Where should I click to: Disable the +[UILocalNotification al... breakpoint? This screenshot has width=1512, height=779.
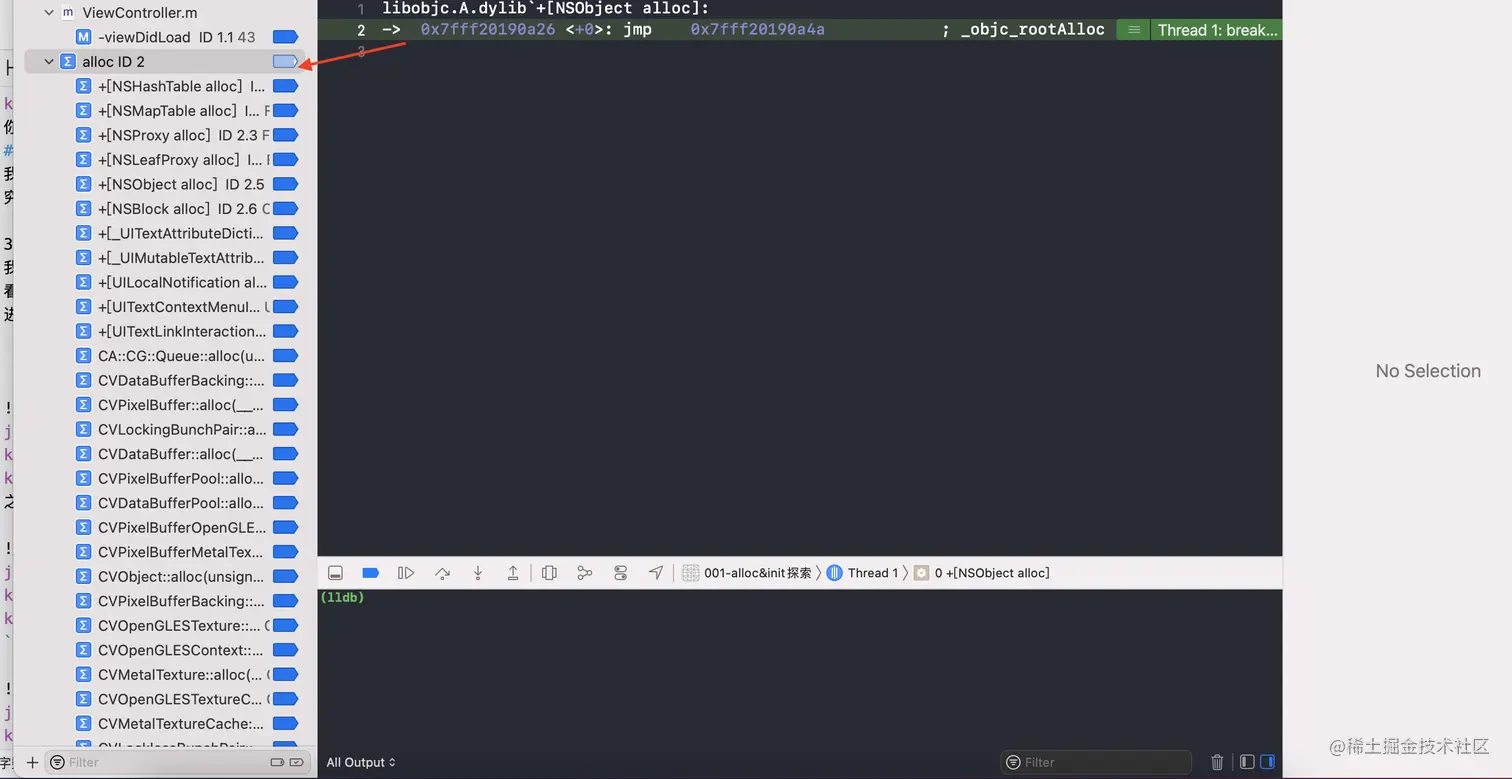click(286, 282)
